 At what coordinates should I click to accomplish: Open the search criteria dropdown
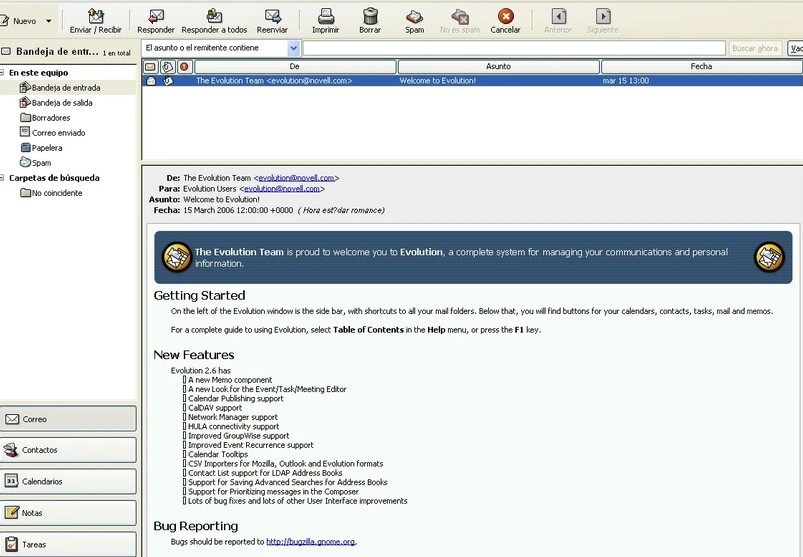click(x=293, y=48)
